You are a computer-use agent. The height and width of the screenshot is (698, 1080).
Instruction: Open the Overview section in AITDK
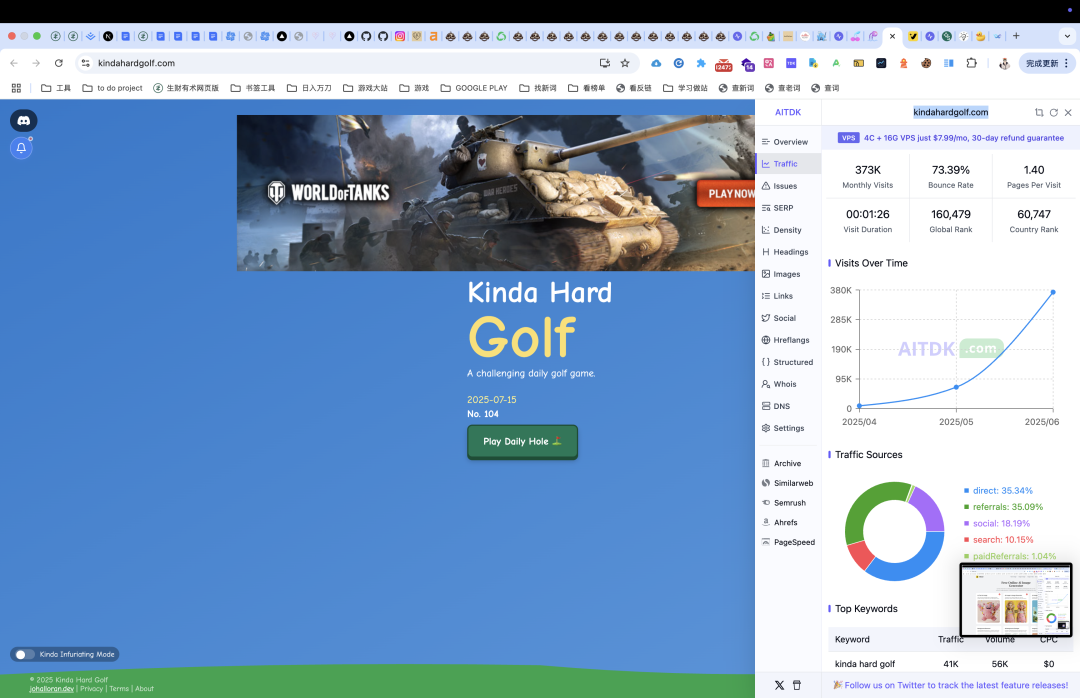click(788, 142)
